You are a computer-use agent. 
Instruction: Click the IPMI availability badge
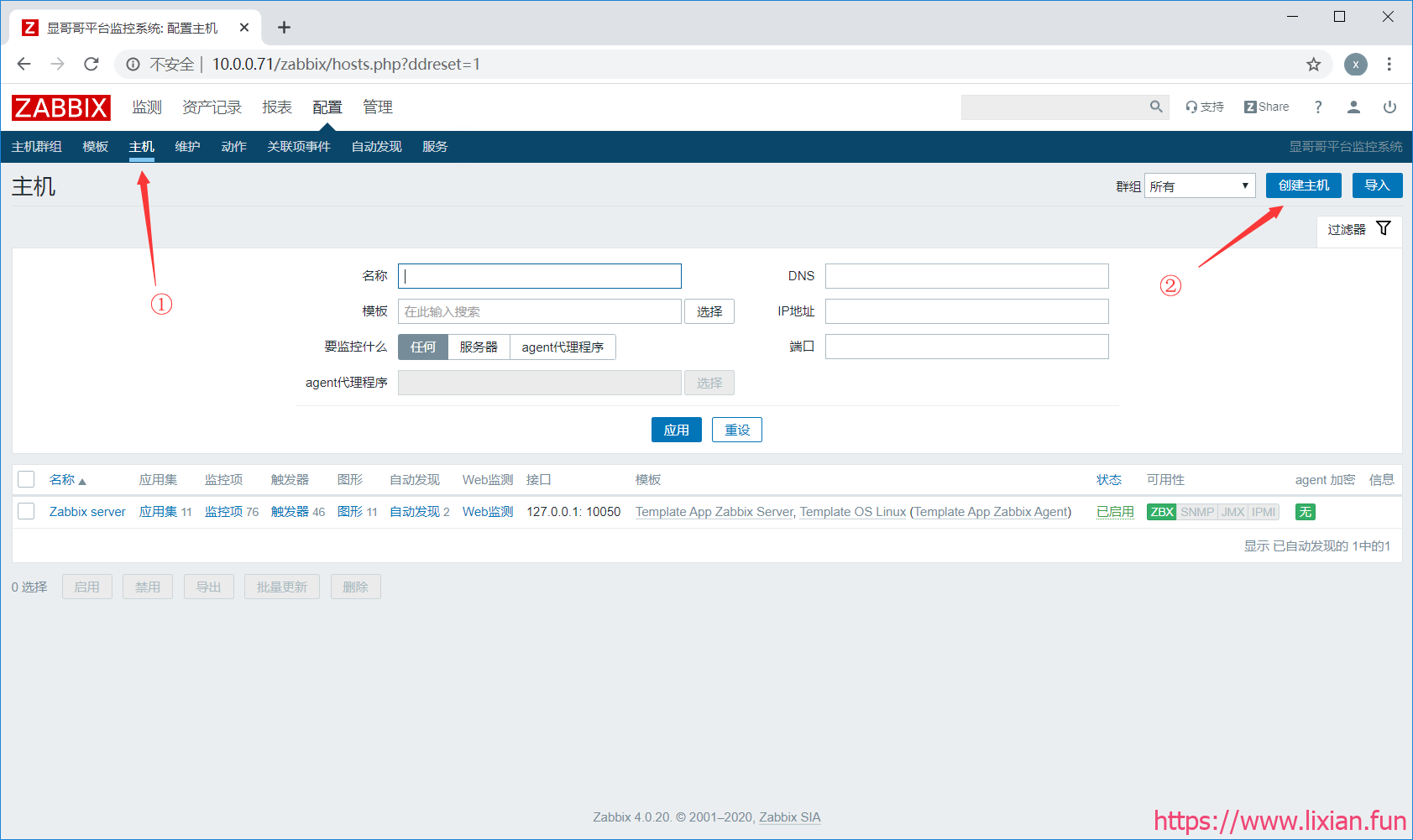coord(1264,512)
